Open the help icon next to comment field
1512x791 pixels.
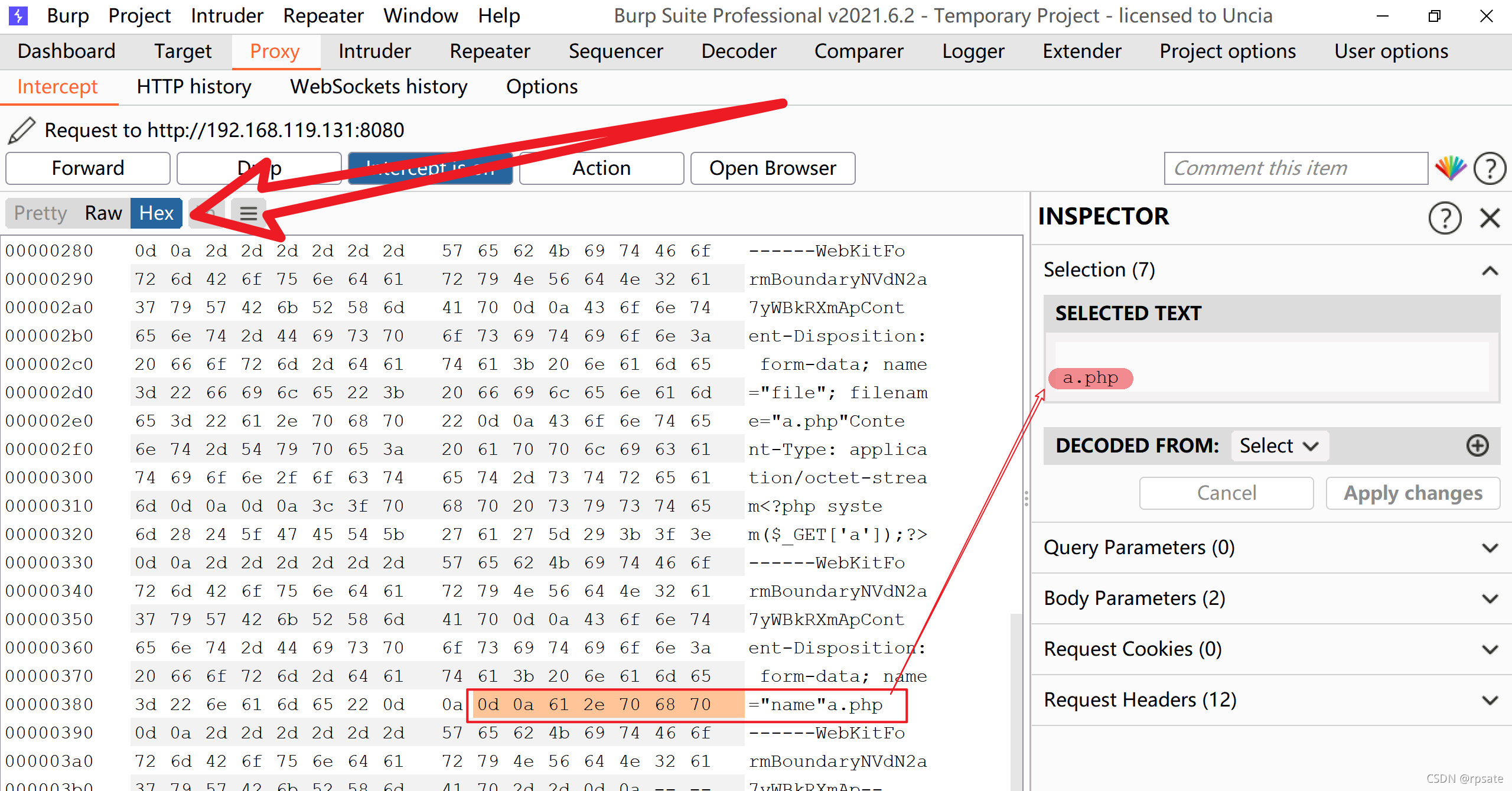[x=1490, y=169]
